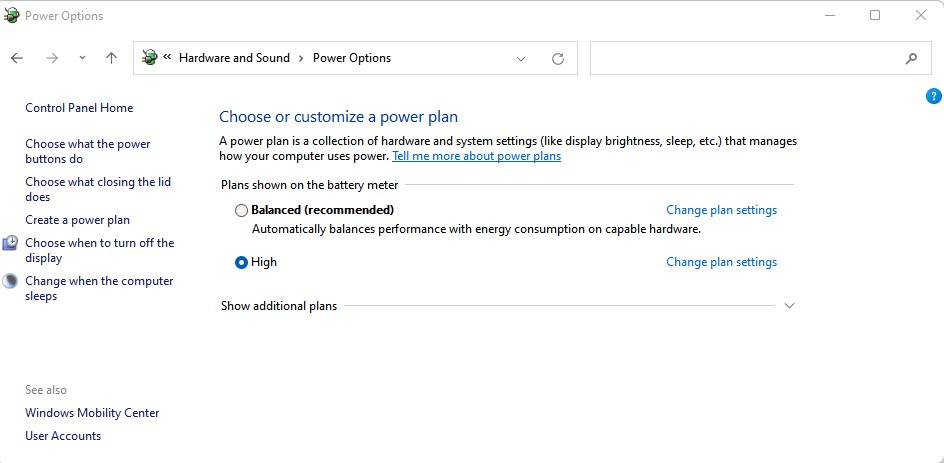Click the back navigation arrow
944x463 pixels.
(x=17, y=58)
